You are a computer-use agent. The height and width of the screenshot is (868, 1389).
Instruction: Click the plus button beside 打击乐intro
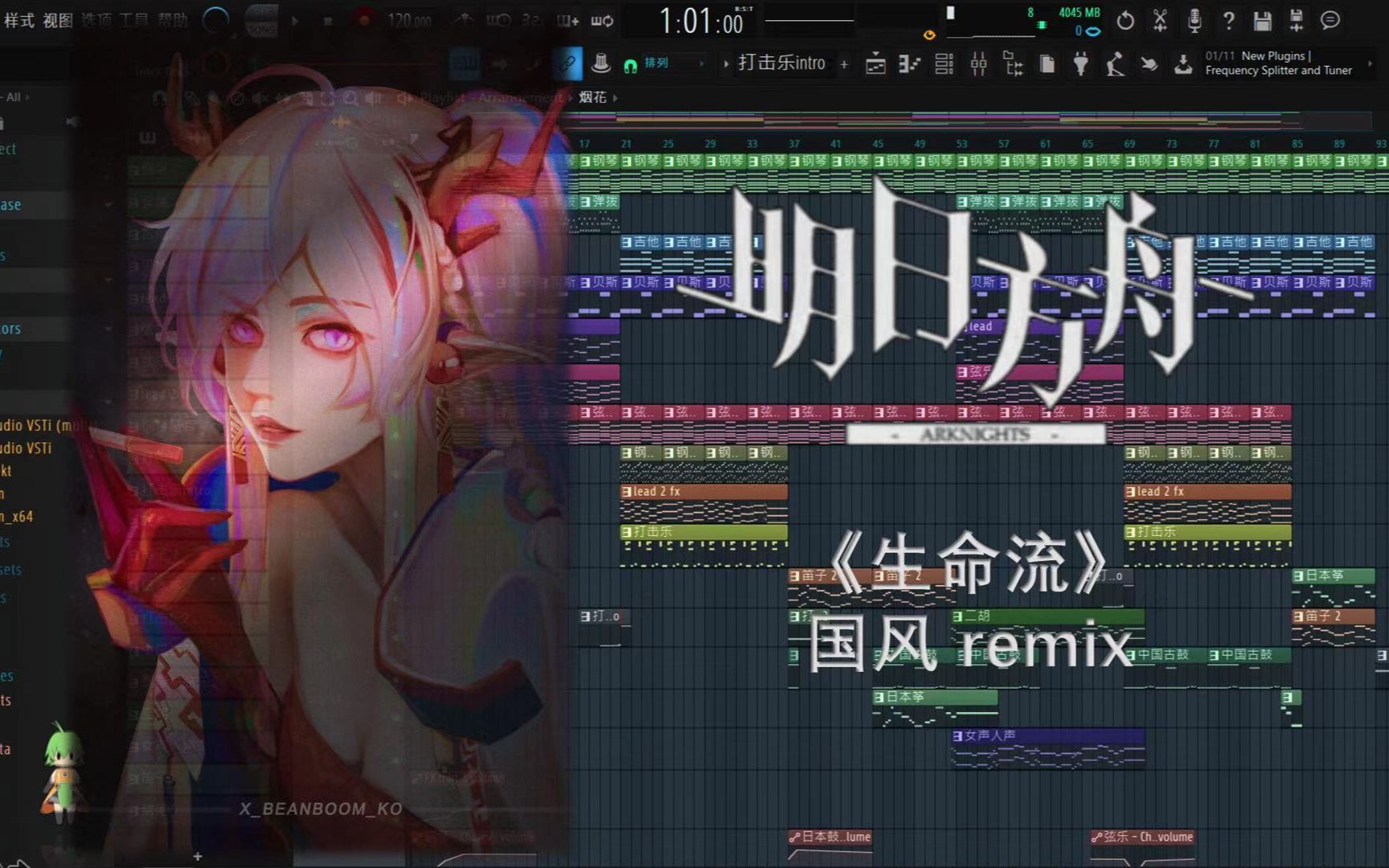(x=844, y=63)
